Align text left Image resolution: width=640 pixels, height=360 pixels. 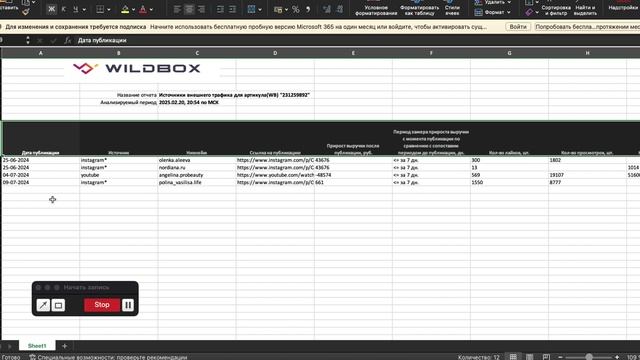pyautogui.click(x=177, y=9)
